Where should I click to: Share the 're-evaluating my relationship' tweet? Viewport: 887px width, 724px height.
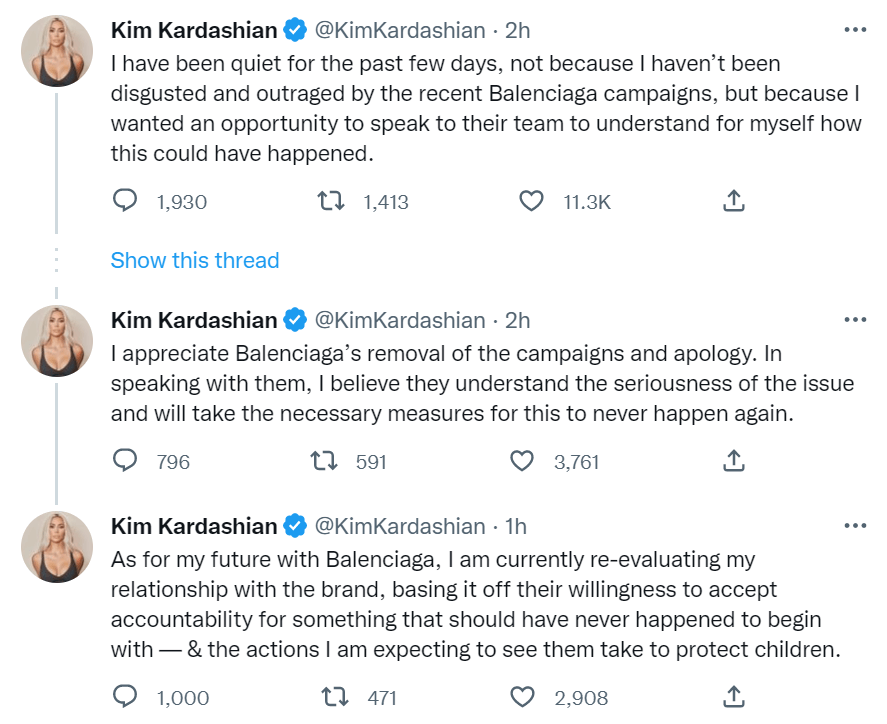coord(734,696)
